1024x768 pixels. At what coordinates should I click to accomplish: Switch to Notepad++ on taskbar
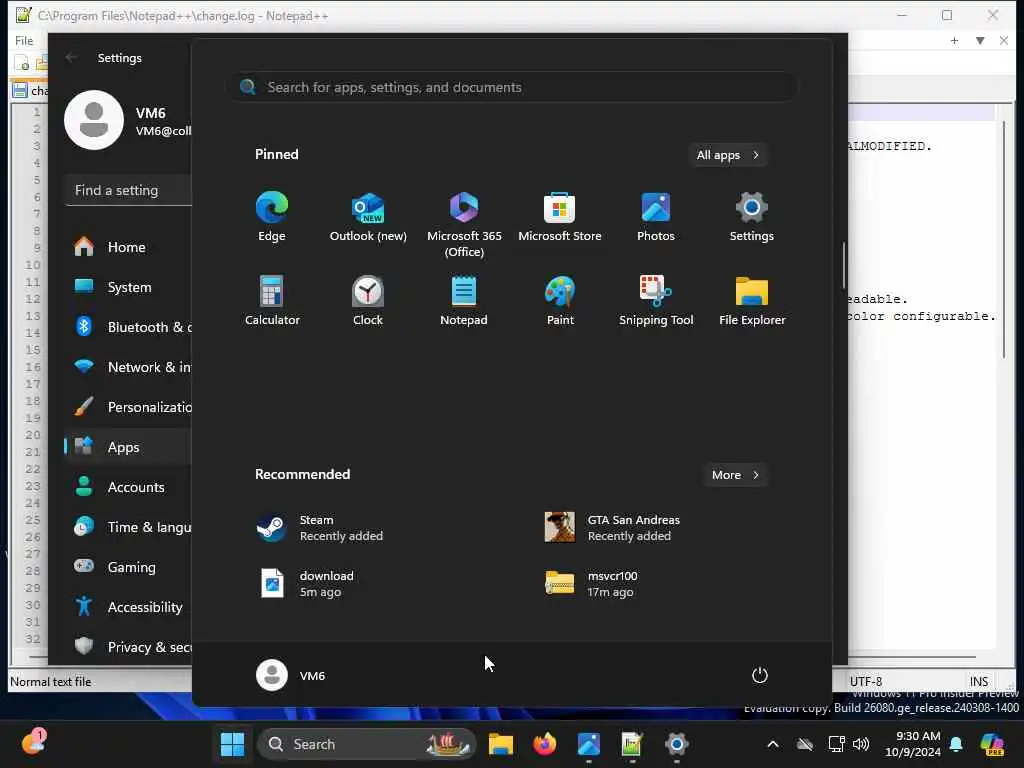[x=632, y=744]
